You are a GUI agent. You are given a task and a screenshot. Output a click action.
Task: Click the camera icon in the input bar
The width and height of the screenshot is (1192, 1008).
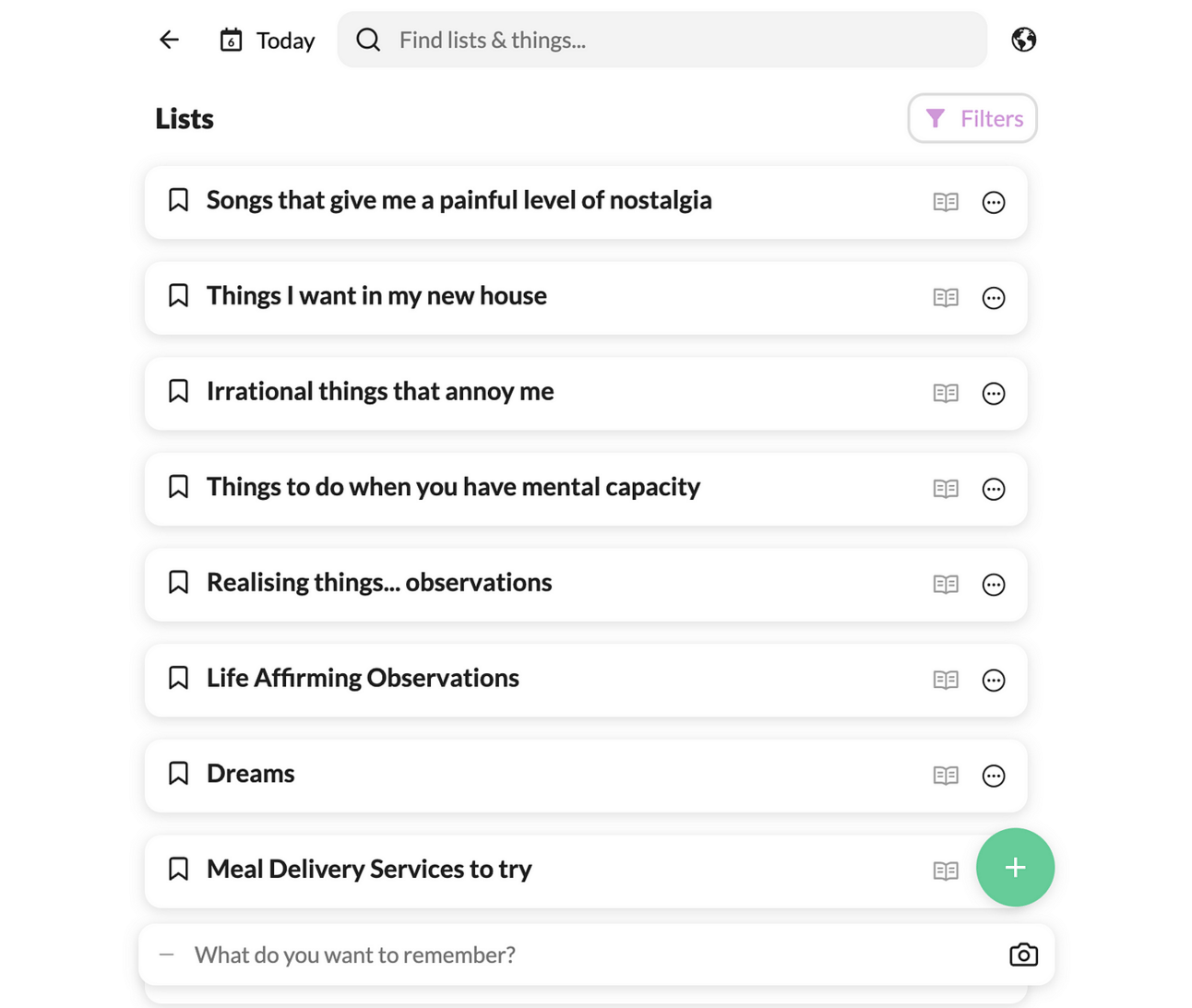(x=1023, y=955)
